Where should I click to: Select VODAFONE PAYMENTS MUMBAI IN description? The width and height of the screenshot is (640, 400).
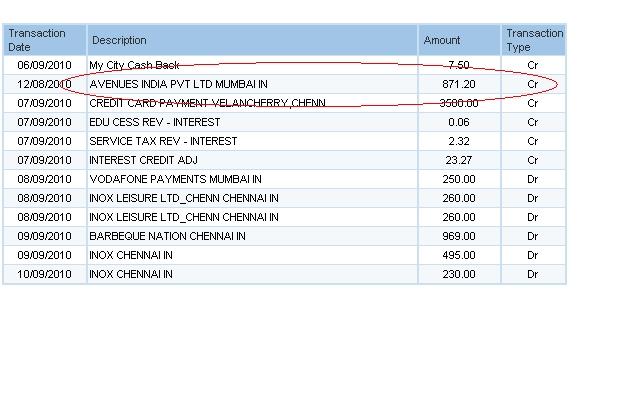[x=176, y=179]
